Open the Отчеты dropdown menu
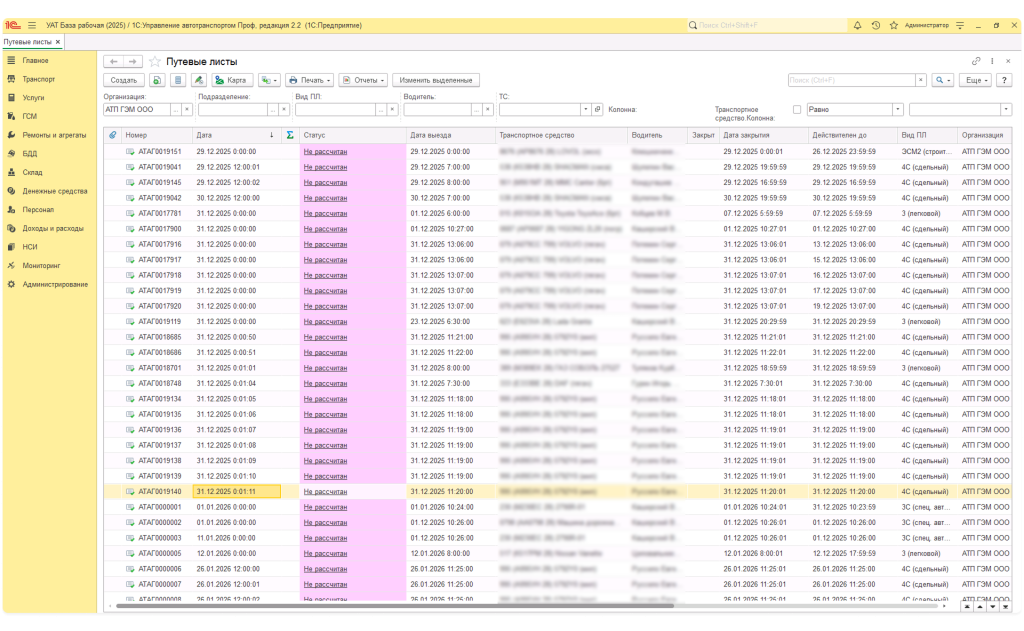1024x631 pixels. pyautogui.click(x=362, y=80)
